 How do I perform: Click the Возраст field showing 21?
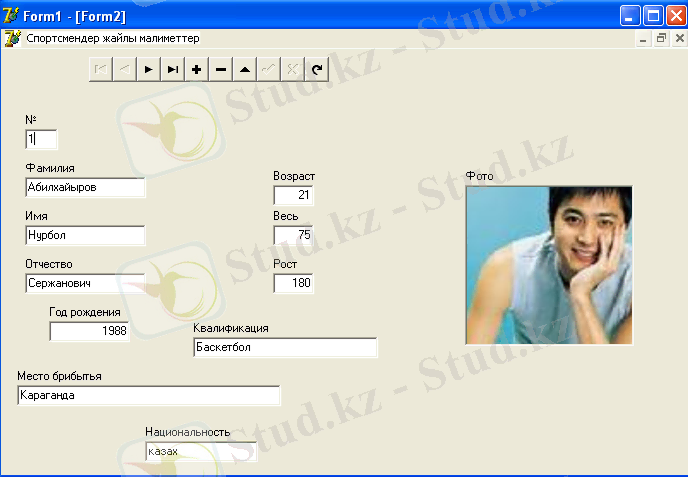[293, 195]
